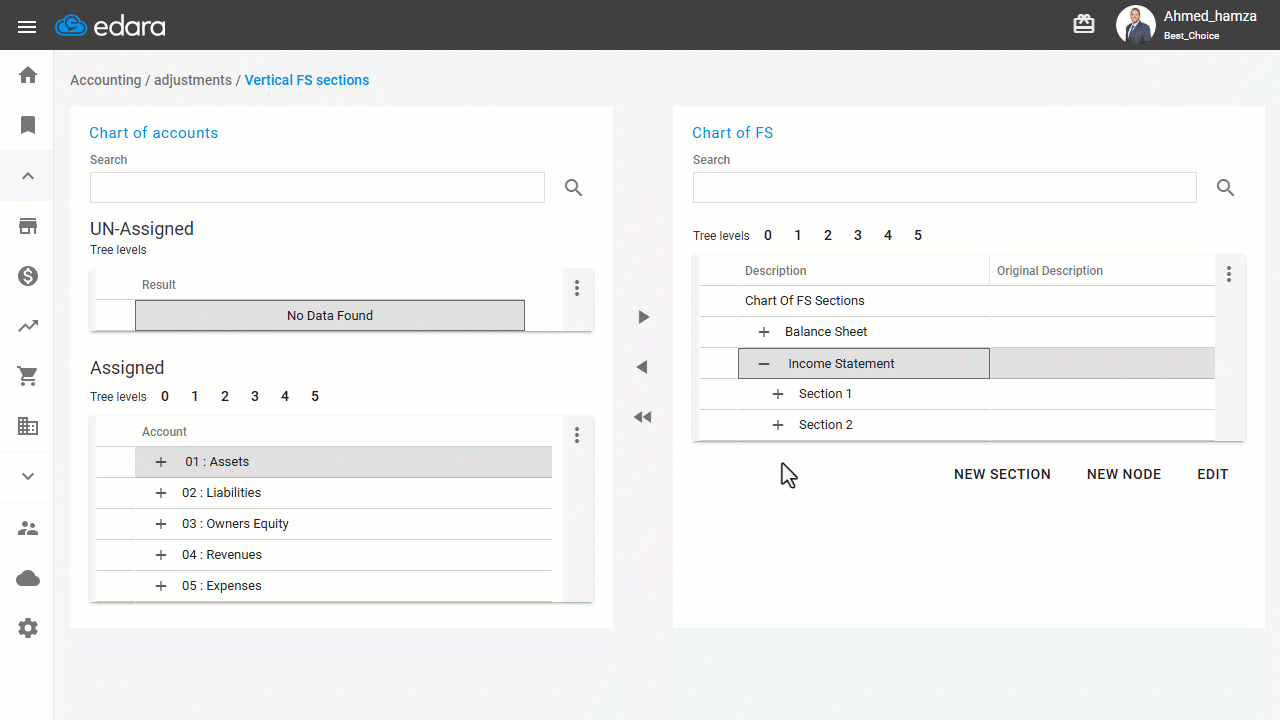Focus the Chart of accounts search field
The width and height of the screenshot is (1280, 720).
[317, 187]
